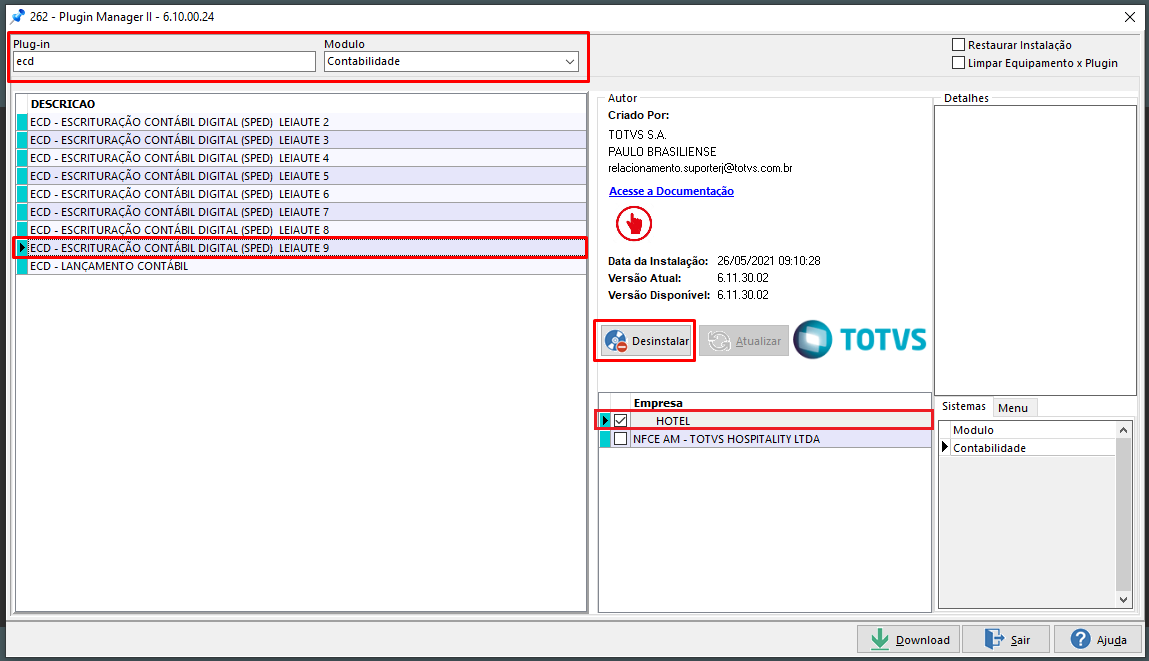Select the ECD LEIAUTE 6 row
1149x661 pixels.
(301, 193)
